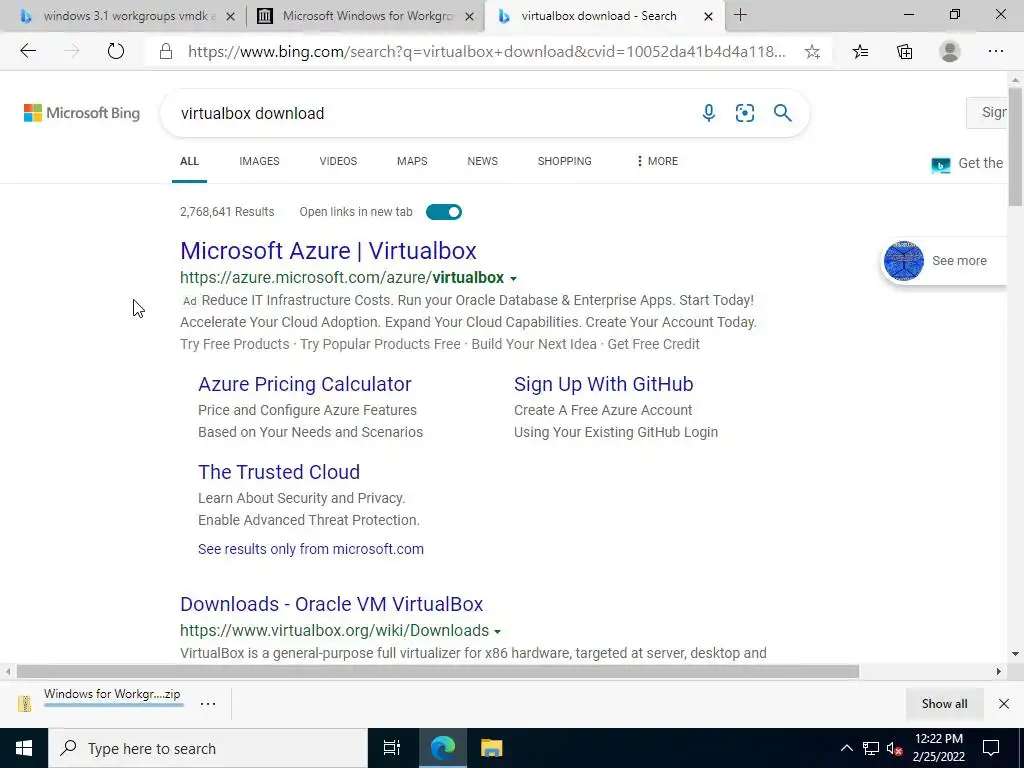1024x768 pixels.
Task: Click the horizontal scrollbar thumb
Action: [x=438, y=671]
